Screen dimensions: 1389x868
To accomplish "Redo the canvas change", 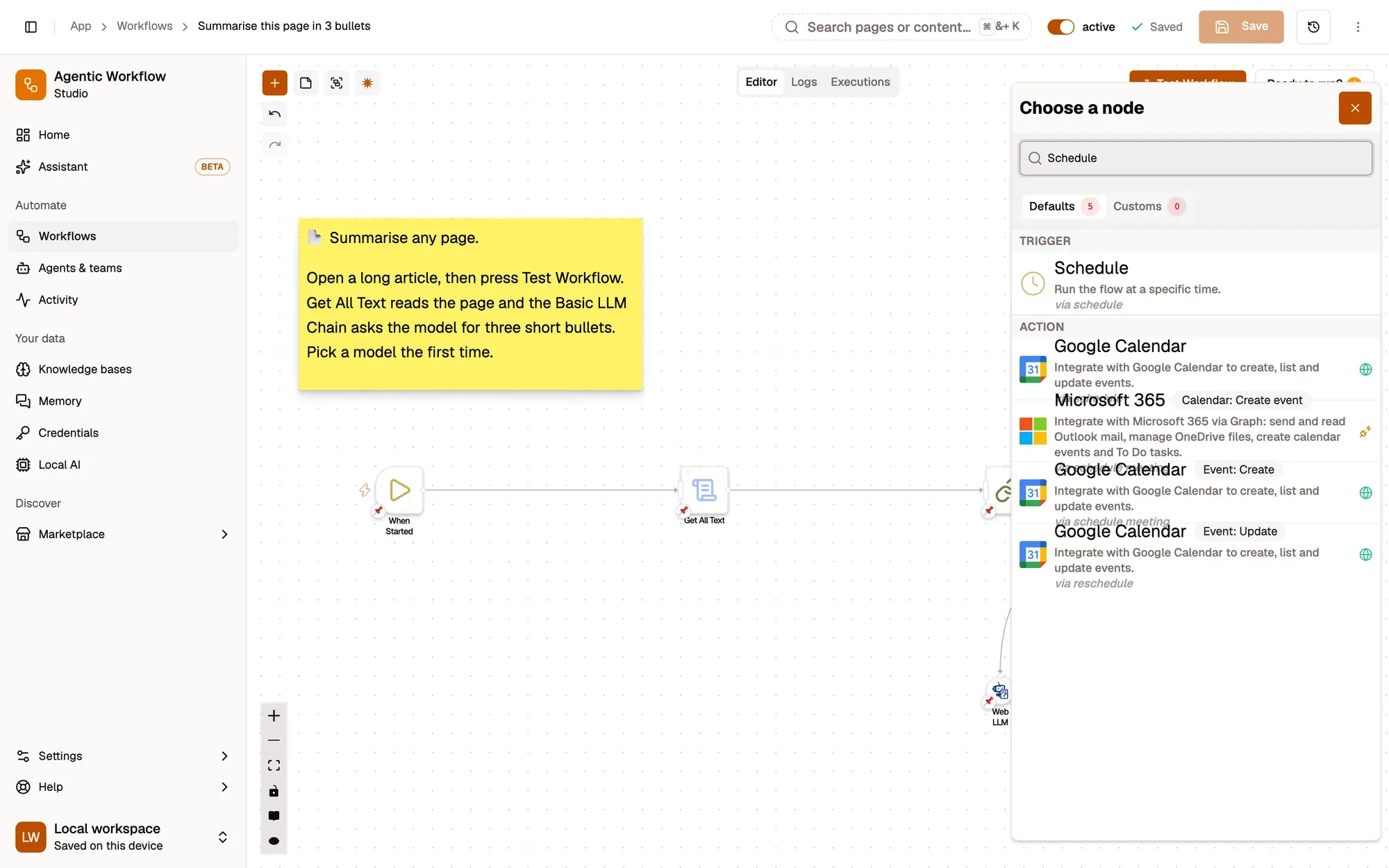I will click(x=274, y=144).
